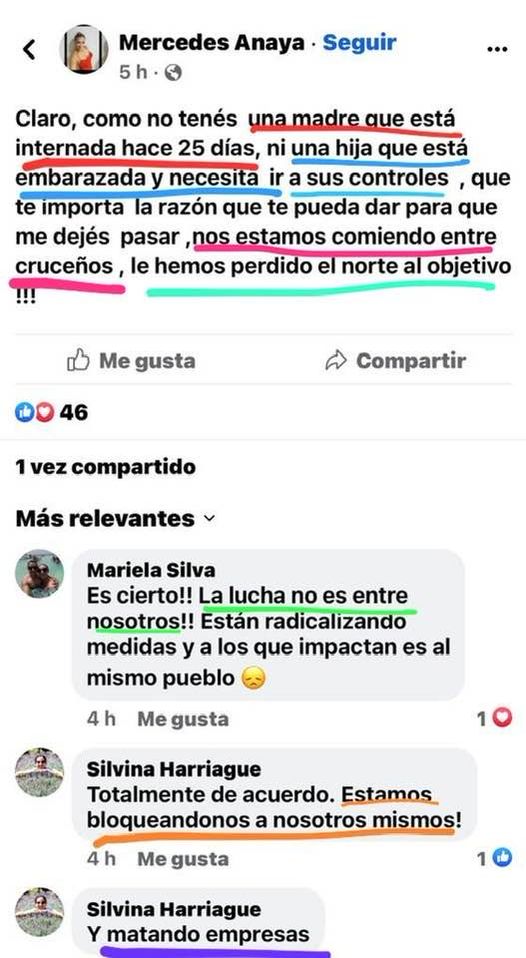Open Silvina Harriague's avatar on first comment
Viewport: 526px width, 958px height.
click(39, 773)
